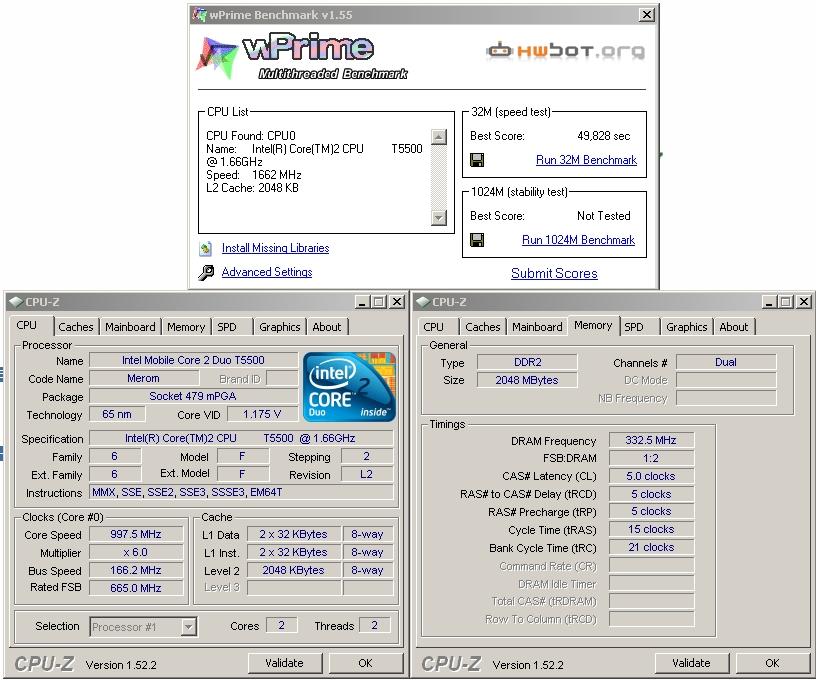Click the DRAM Frequency 332.5 MHz value
Viewport: 816px width, 680px height.
[x=651, y=440]
